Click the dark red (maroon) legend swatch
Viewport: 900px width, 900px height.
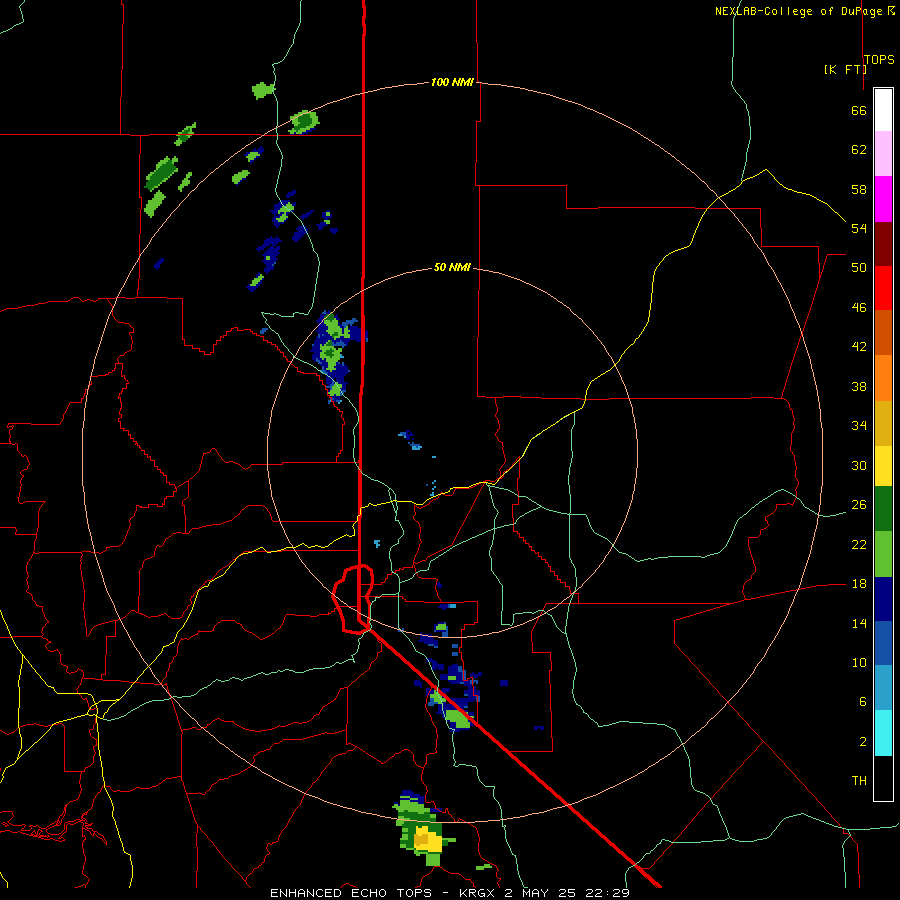(x=883, y=243)
